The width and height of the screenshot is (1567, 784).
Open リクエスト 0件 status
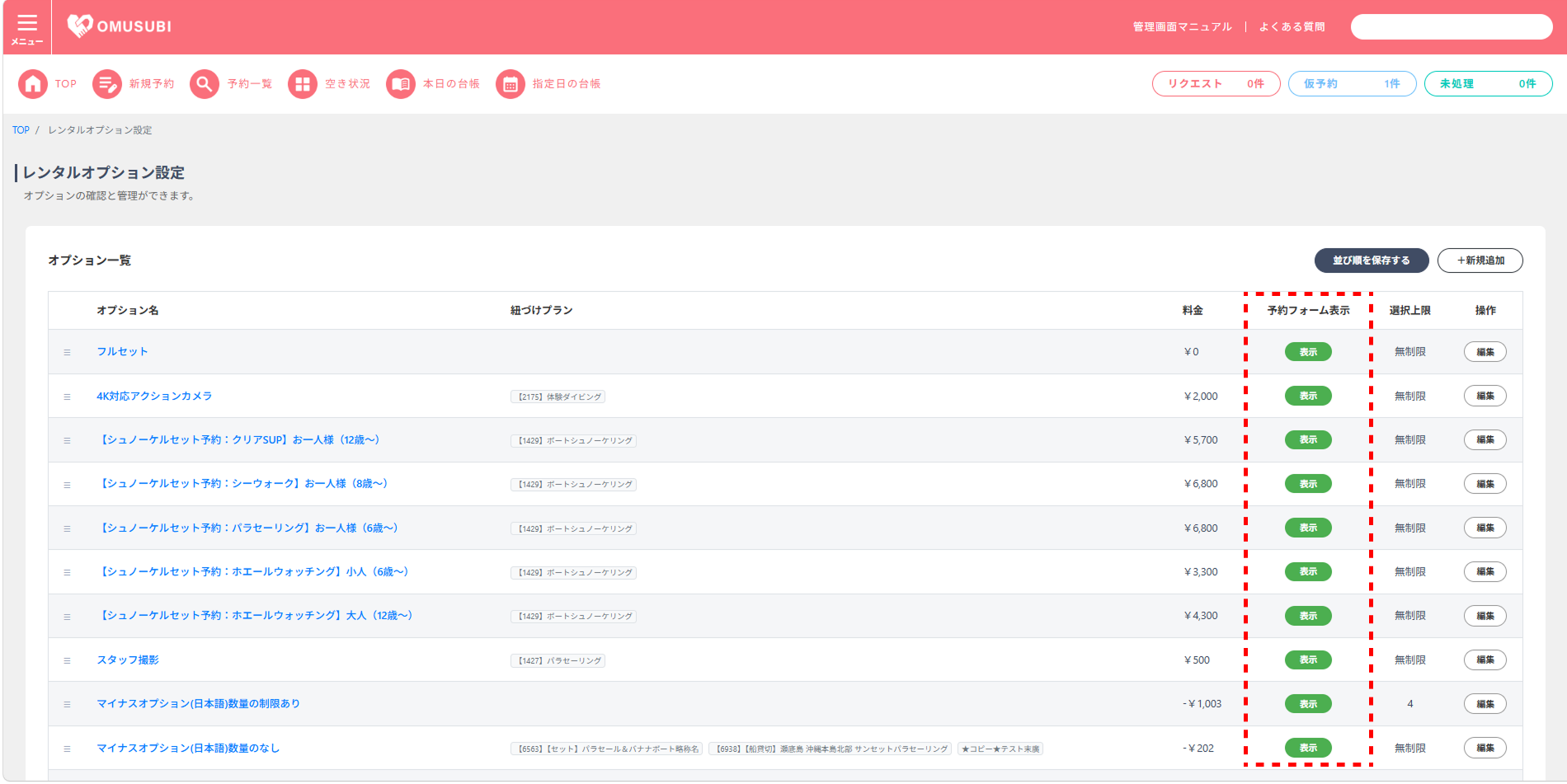1216,84
